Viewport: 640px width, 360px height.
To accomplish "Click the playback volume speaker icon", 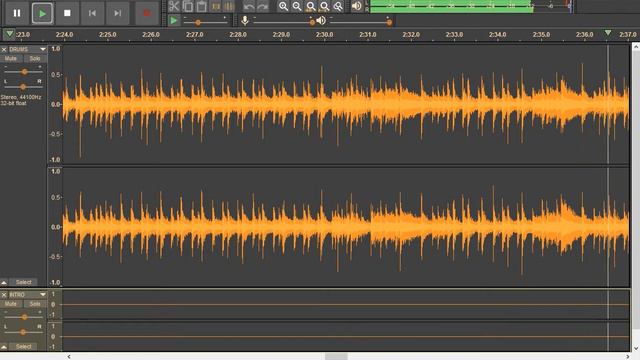I will click(321, 20).
